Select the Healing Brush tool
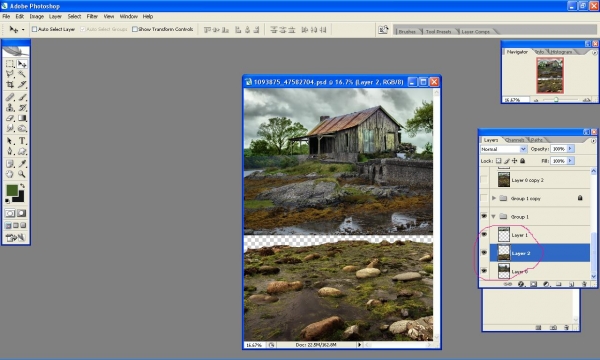 pos(10,97)
